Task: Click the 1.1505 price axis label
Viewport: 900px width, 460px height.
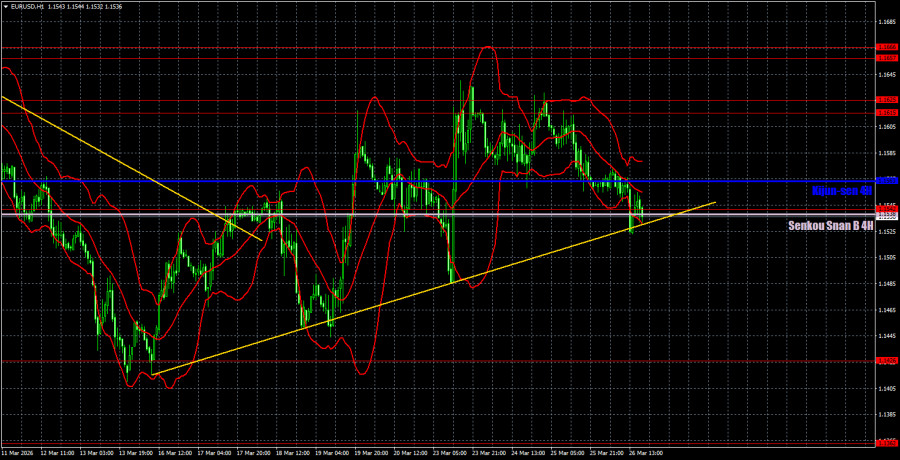Action: 885,257
